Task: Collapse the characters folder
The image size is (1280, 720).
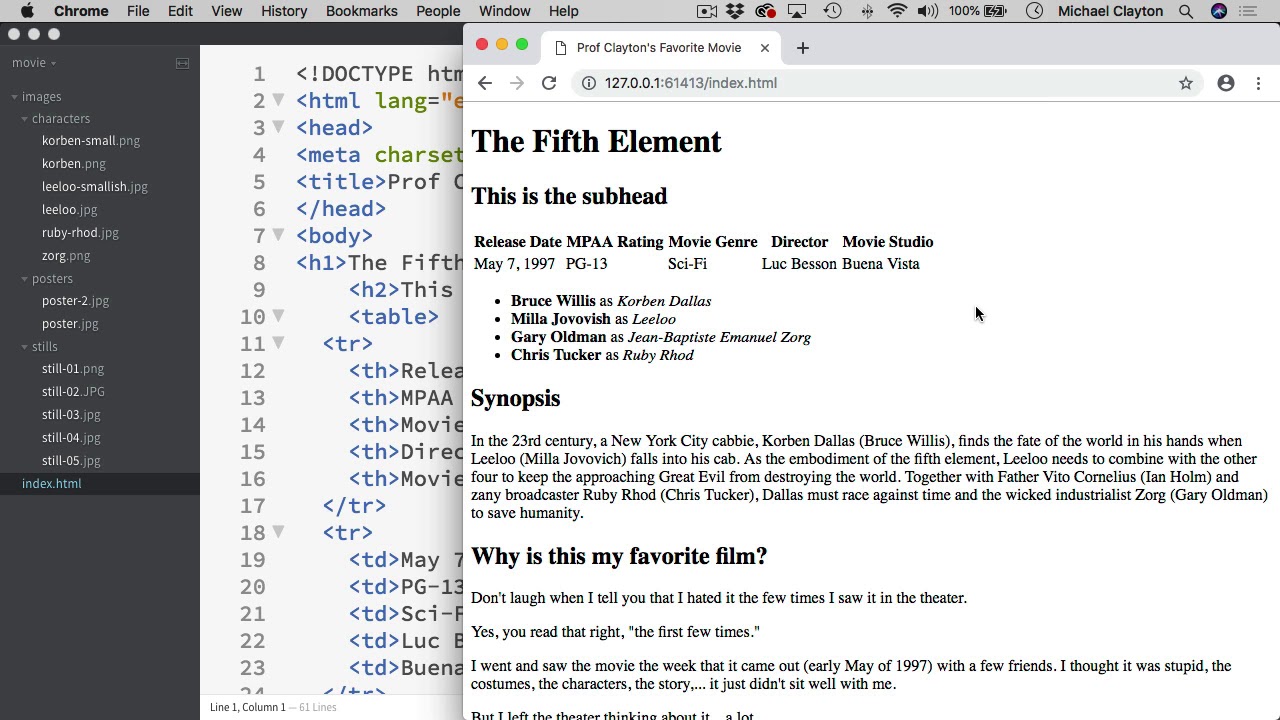Action: pyautogui.click(x=25, y=119)
